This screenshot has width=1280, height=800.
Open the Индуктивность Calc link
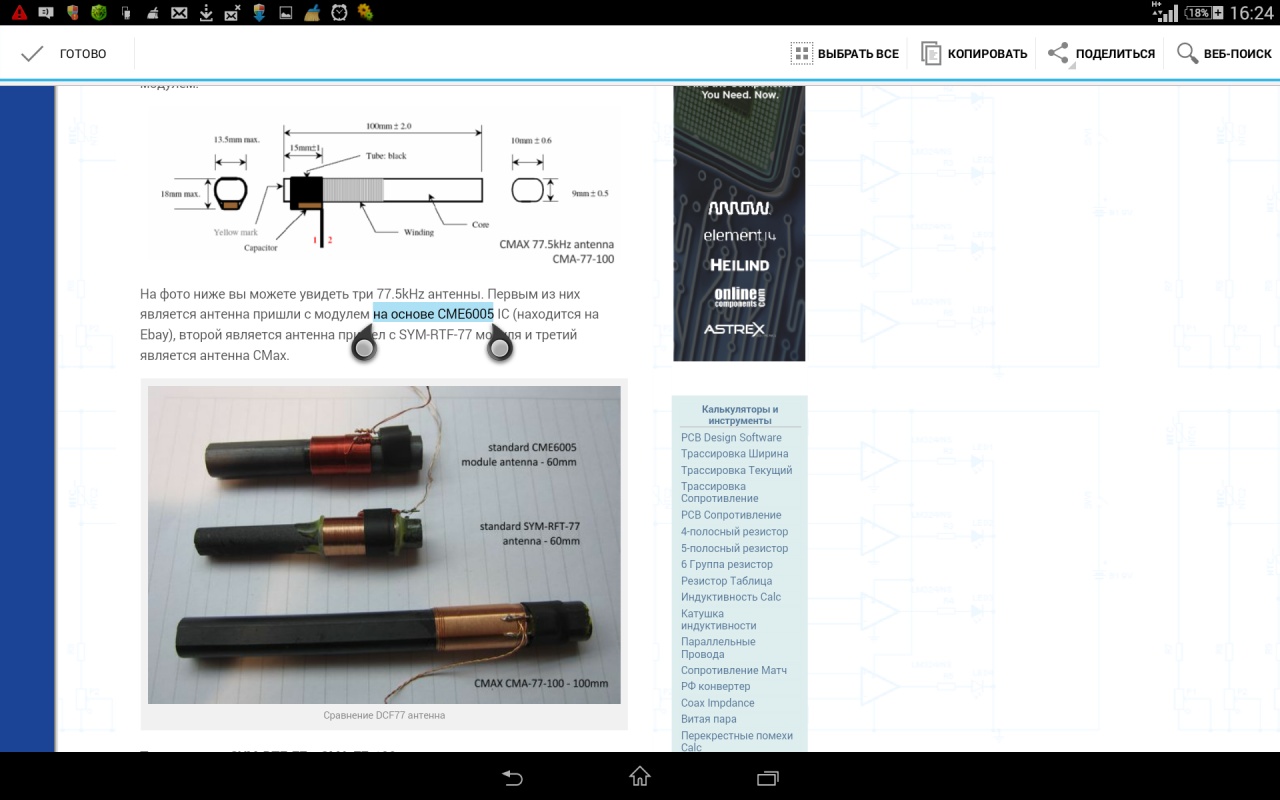pos(730,597)
